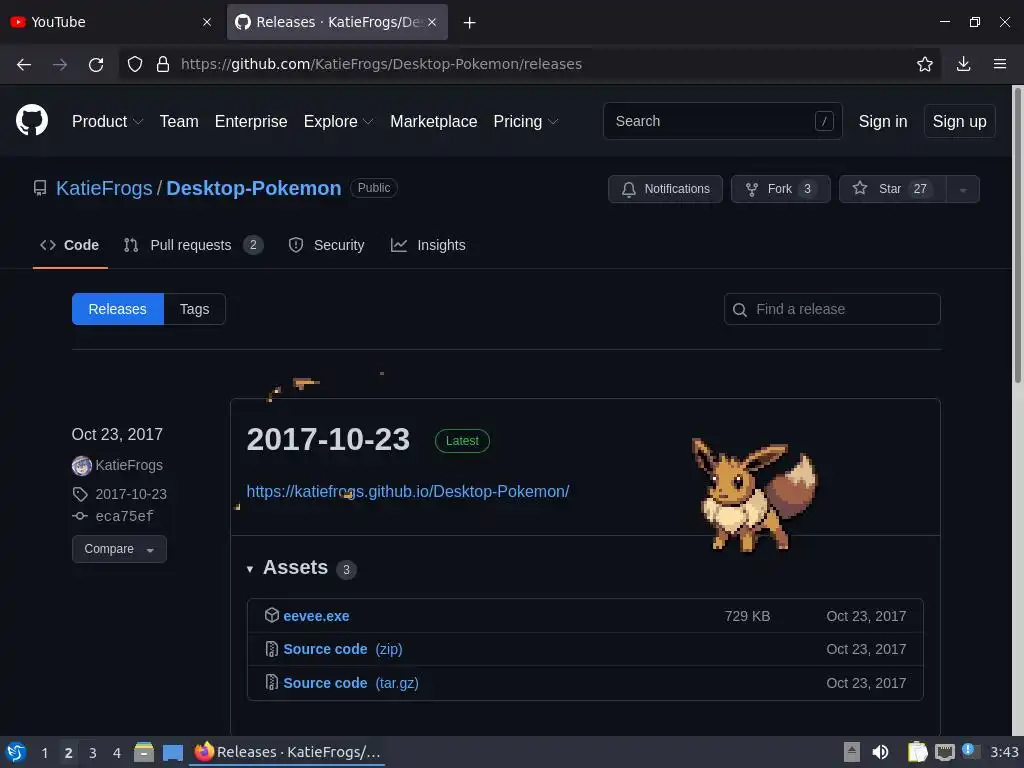Open the katiefrogs.github.io Desktop-Pokemon link

click(x=408, y=491)
